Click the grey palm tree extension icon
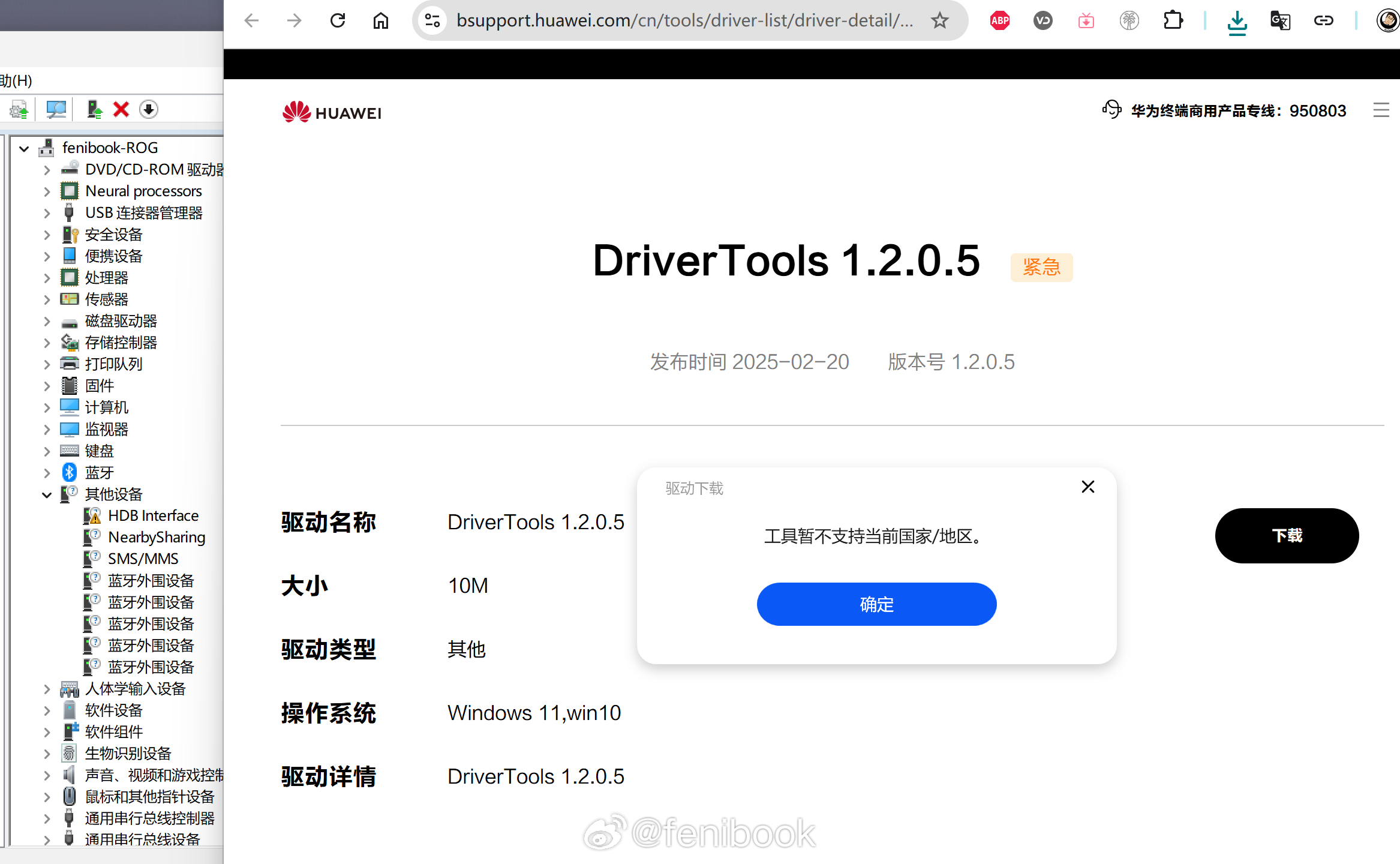 pyautogui.click(x=1129, y=21)
